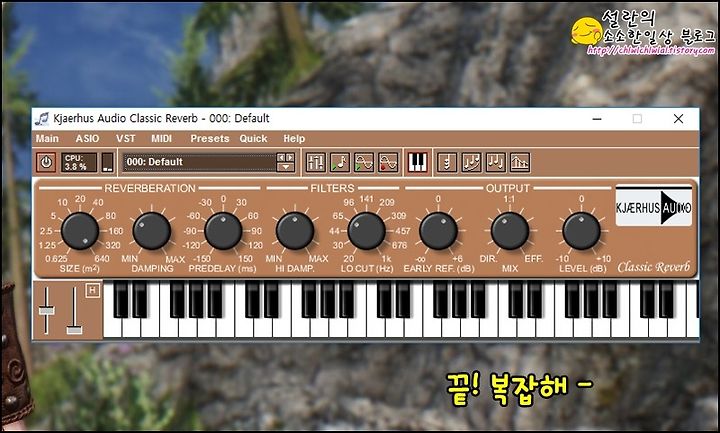Toggle the H hold button by keyboard
The height and width of the screenshot is (433, 720).
[x=92, y=290]
